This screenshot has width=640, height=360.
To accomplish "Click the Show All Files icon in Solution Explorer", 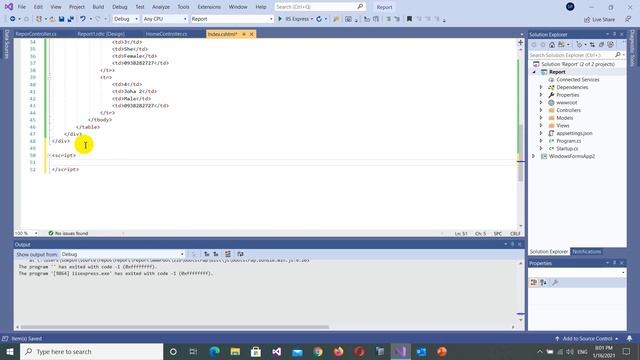I will [611, 44].
